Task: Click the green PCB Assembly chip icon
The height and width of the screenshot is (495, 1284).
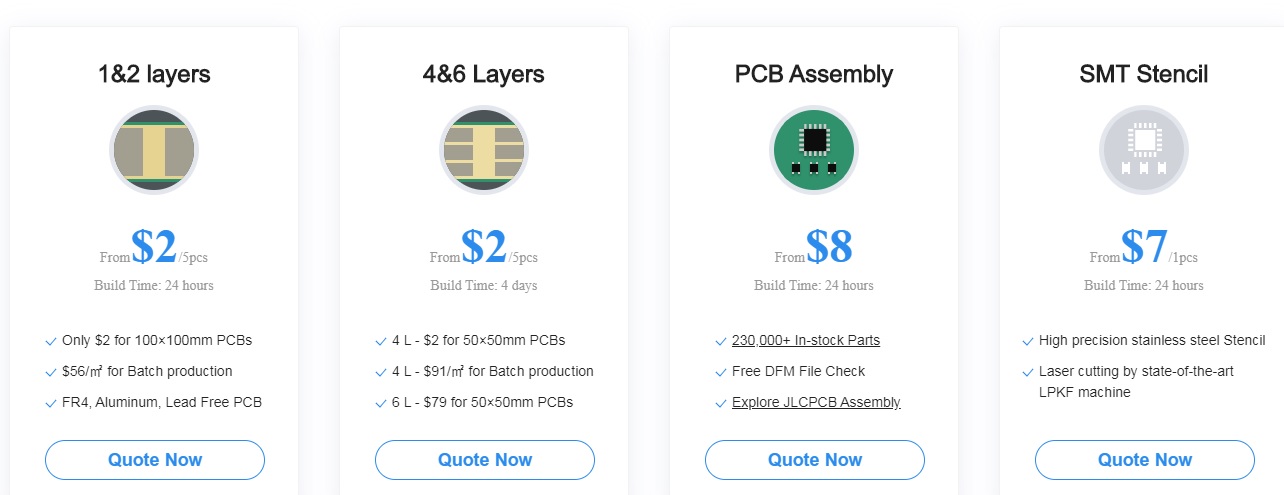Action: tap(814, 150)
